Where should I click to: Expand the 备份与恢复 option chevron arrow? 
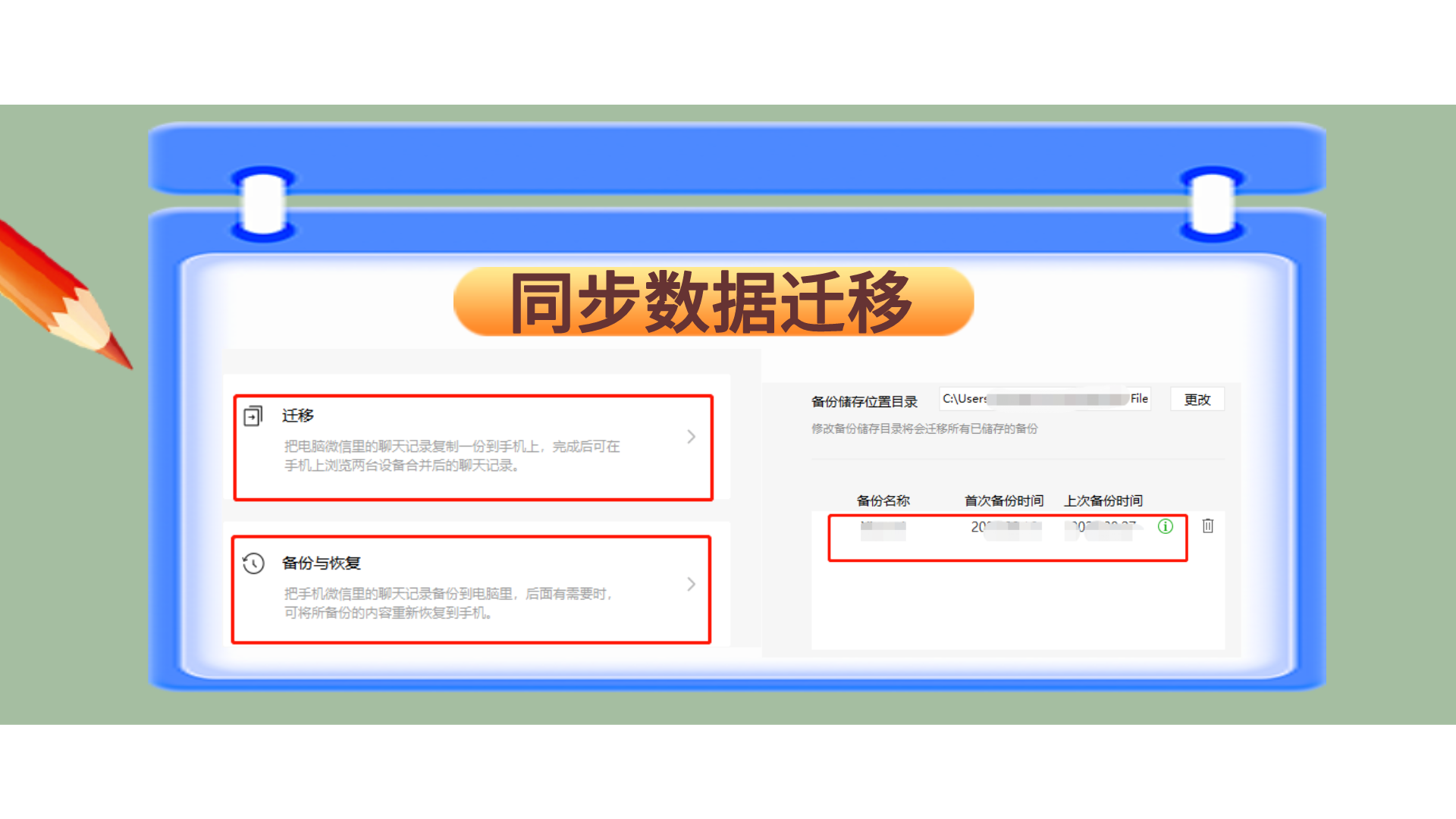(691, 584)
